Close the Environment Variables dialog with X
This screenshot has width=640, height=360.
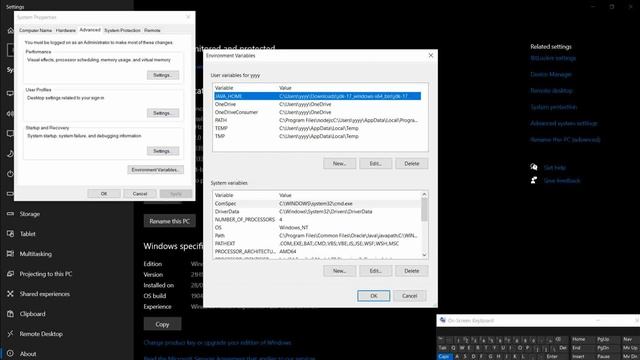[x=431, y=56]
